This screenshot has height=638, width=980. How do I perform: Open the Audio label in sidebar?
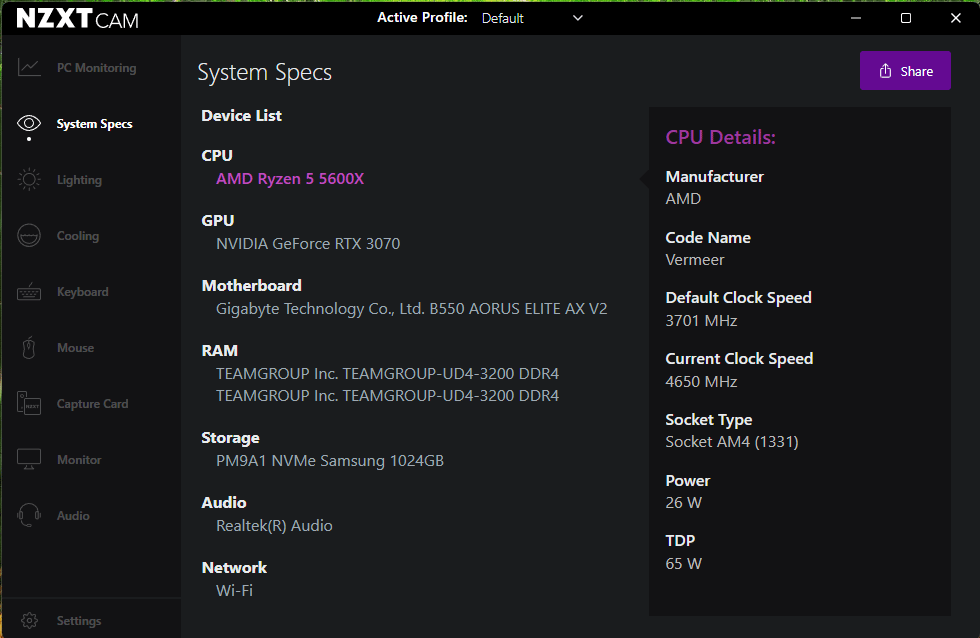click(73, 516)
